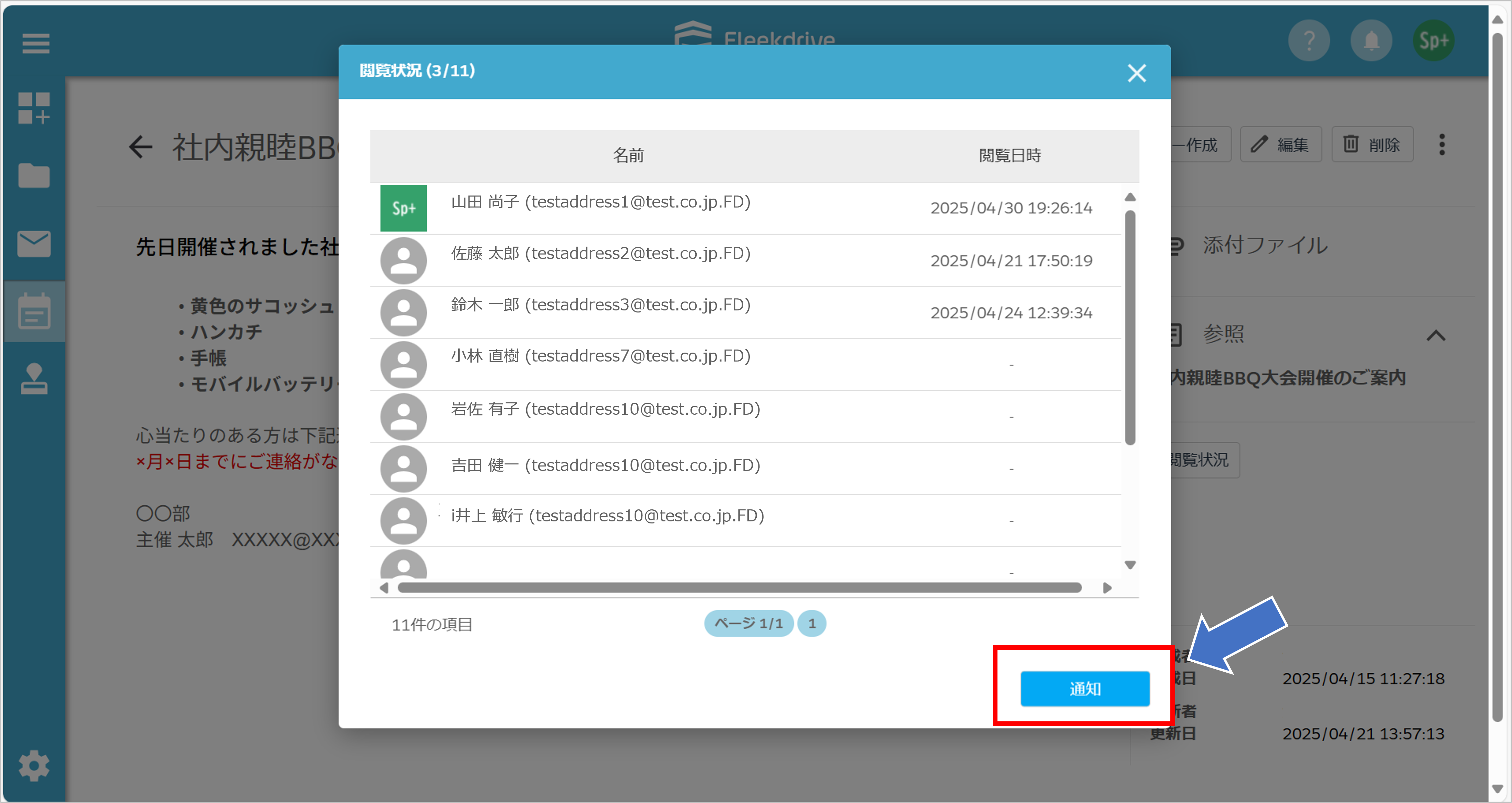Click the 11件の項目 count text
The image size is (1512, 803).
(x=432, y=625)
